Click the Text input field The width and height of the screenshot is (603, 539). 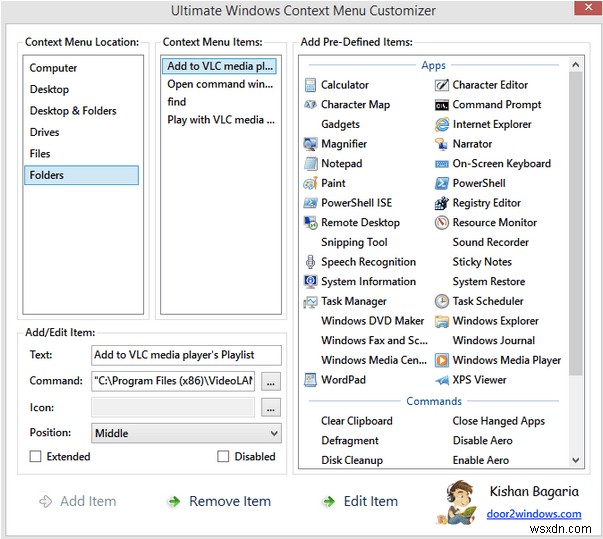point(186,355)
